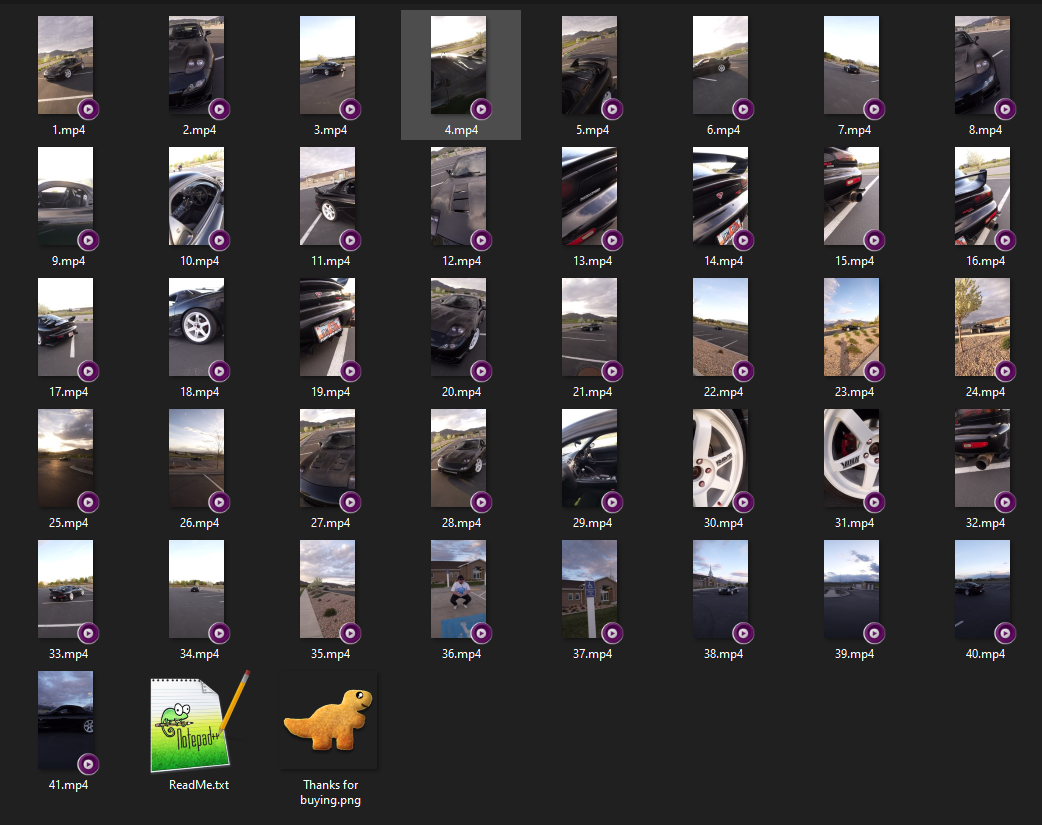This screenshot has width=1042, height=825.
Task: Select the 10.mp4 car interior thumbnail
Action: pos(196,195)
